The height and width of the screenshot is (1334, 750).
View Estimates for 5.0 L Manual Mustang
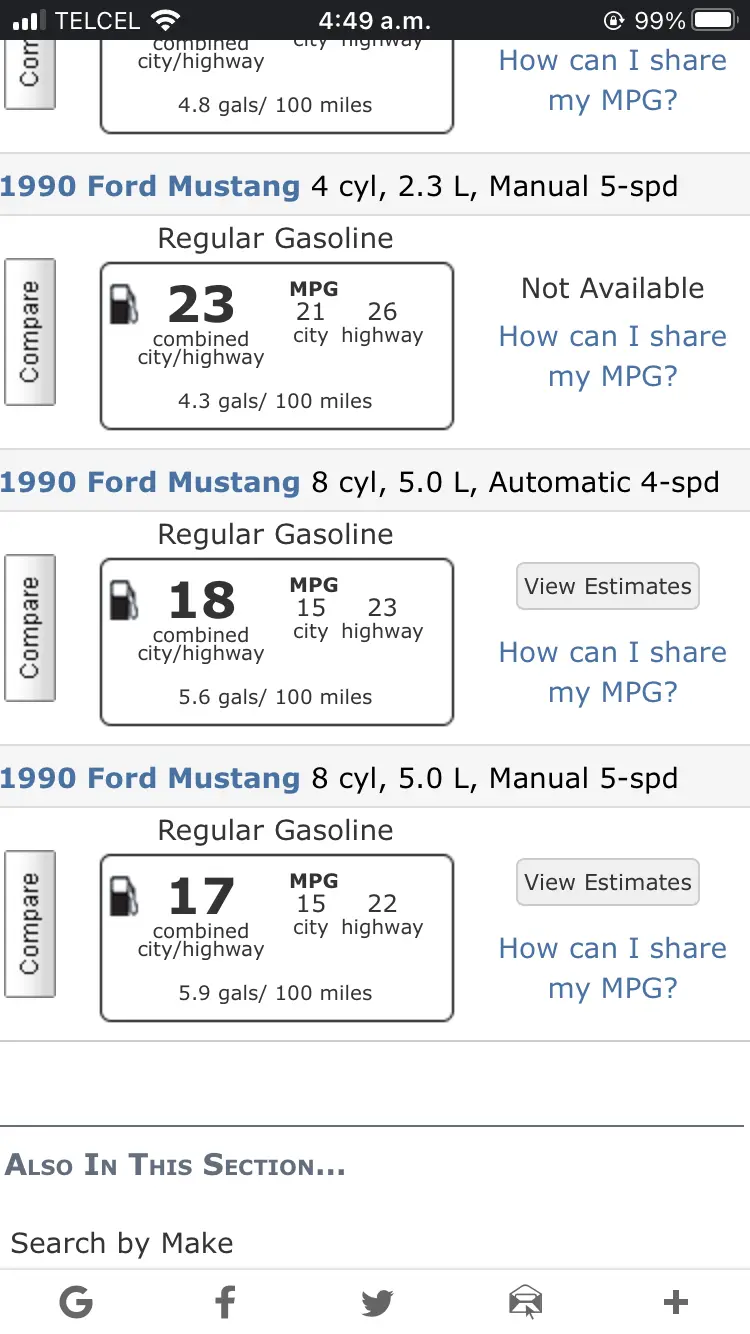click(608, 882)
